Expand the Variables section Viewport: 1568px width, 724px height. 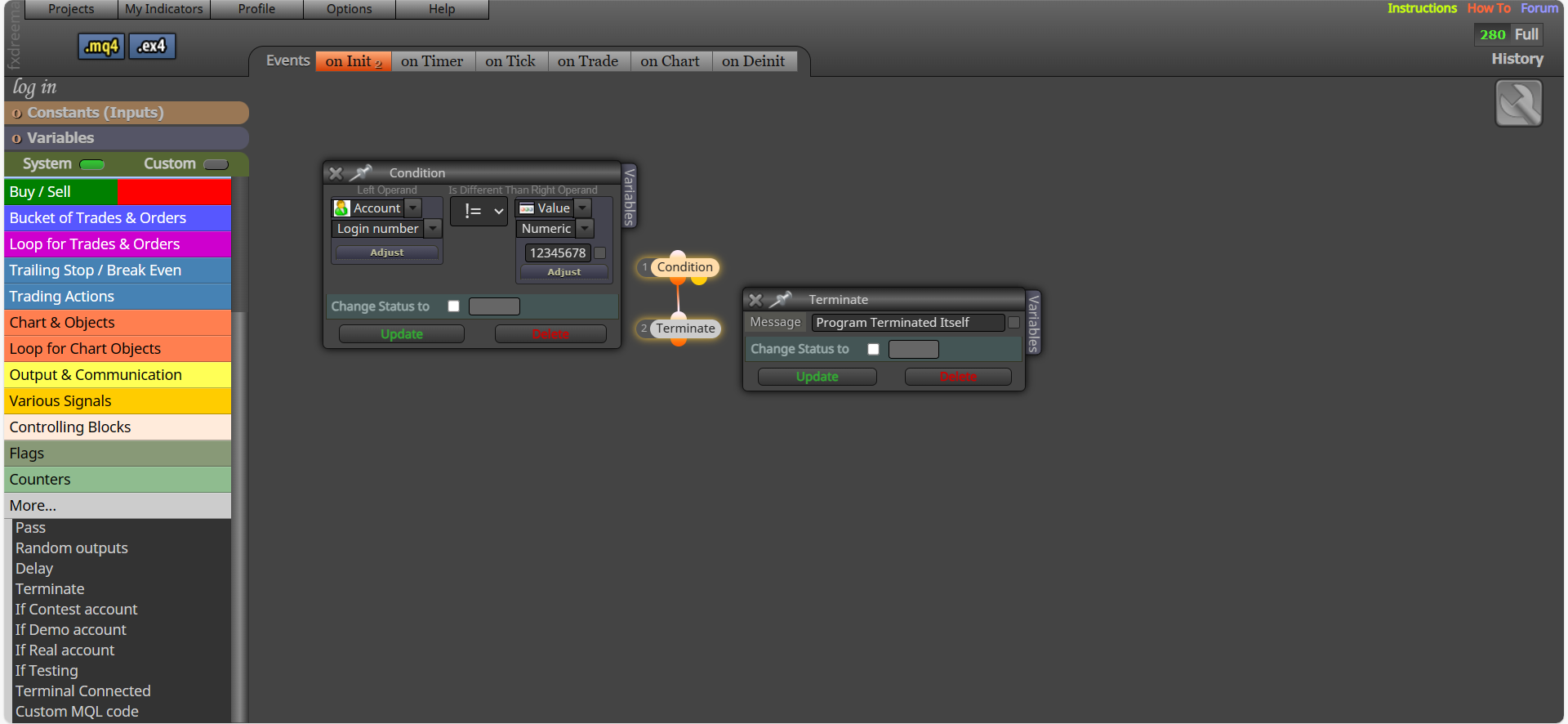pos(127,138)
